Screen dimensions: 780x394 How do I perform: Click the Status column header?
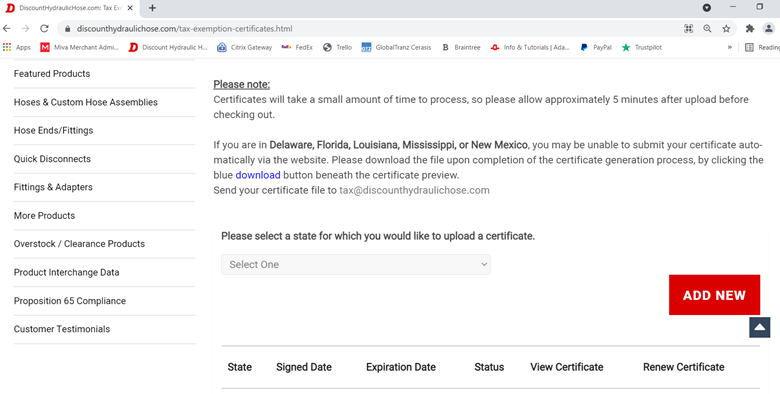coord(489,367)
